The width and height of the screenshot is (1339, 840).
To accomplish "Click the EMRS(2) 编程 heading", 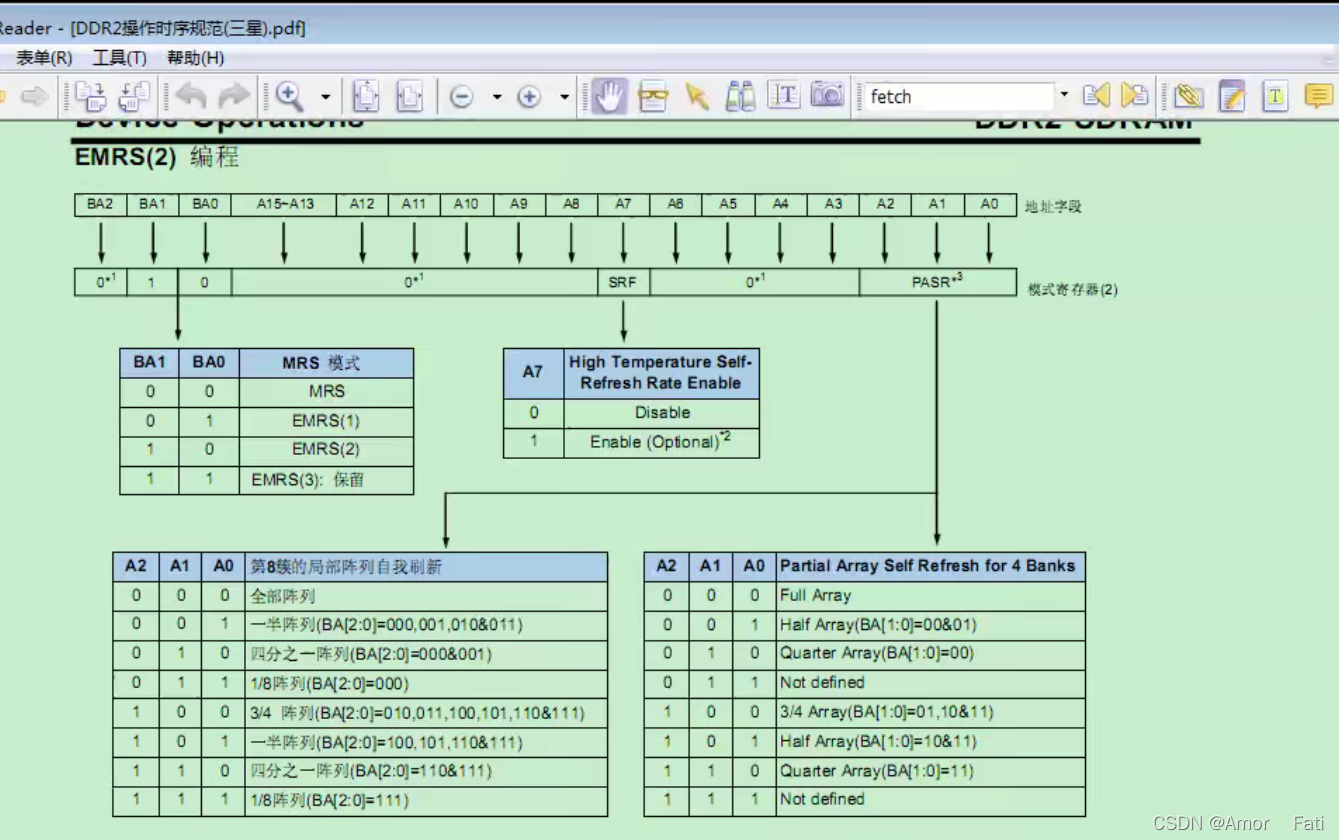I will pyautogui.click(x=157, y=157).
